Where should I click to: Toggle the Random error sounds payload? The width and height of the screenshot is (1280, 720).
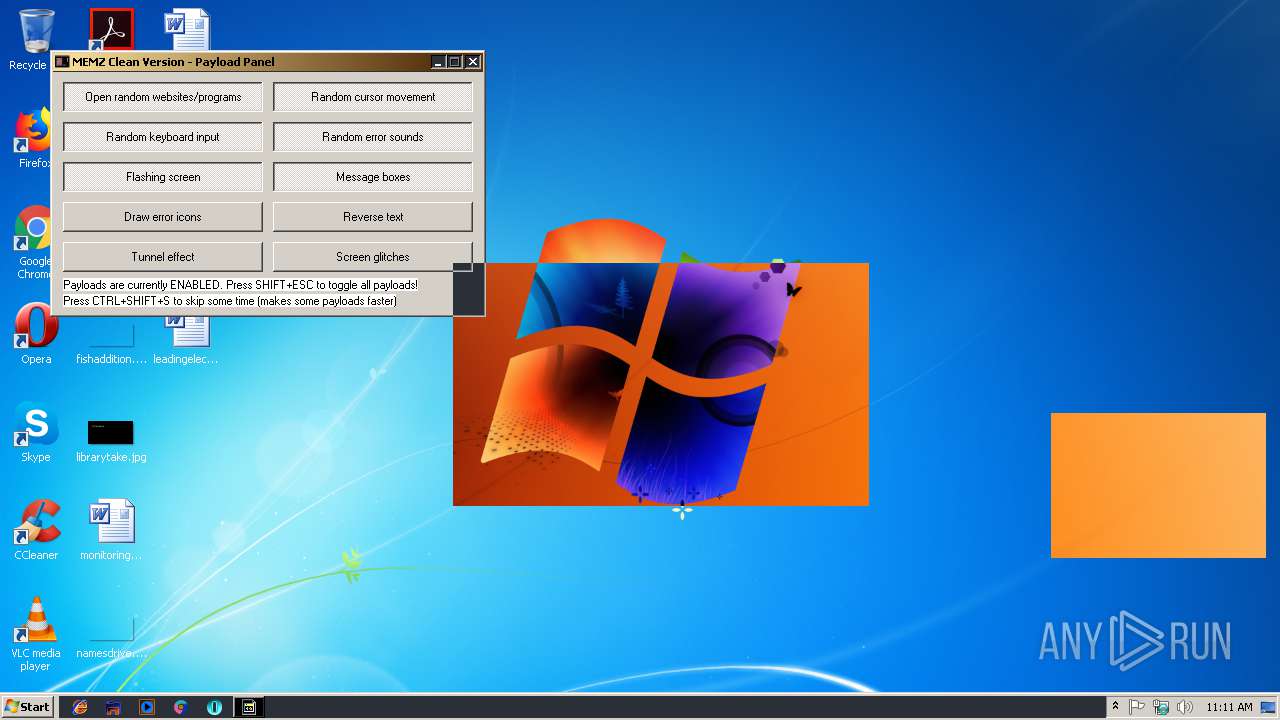click(373, 137)
